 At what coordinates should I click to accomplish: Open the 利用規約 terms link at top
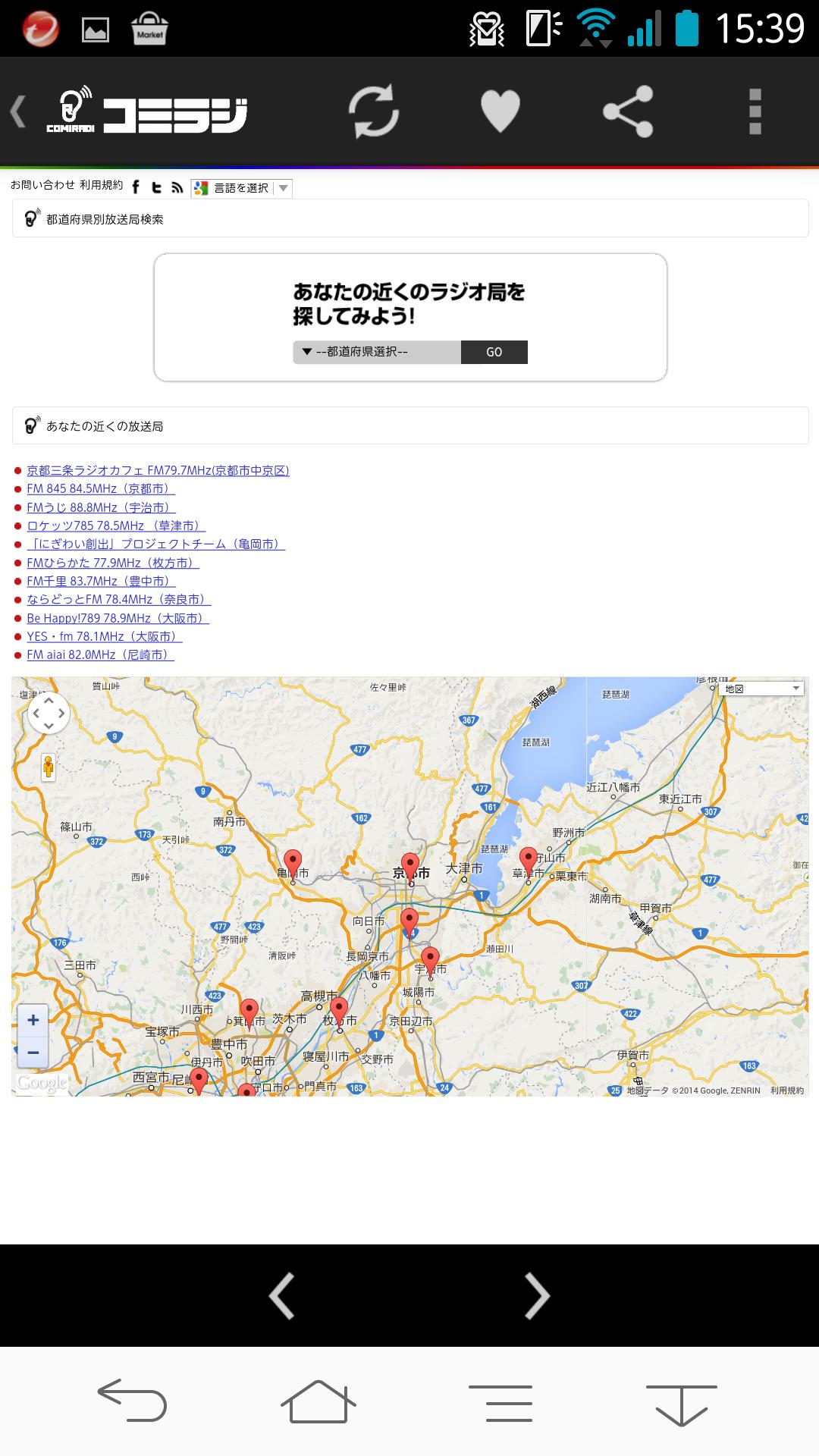tap(101, 185)
